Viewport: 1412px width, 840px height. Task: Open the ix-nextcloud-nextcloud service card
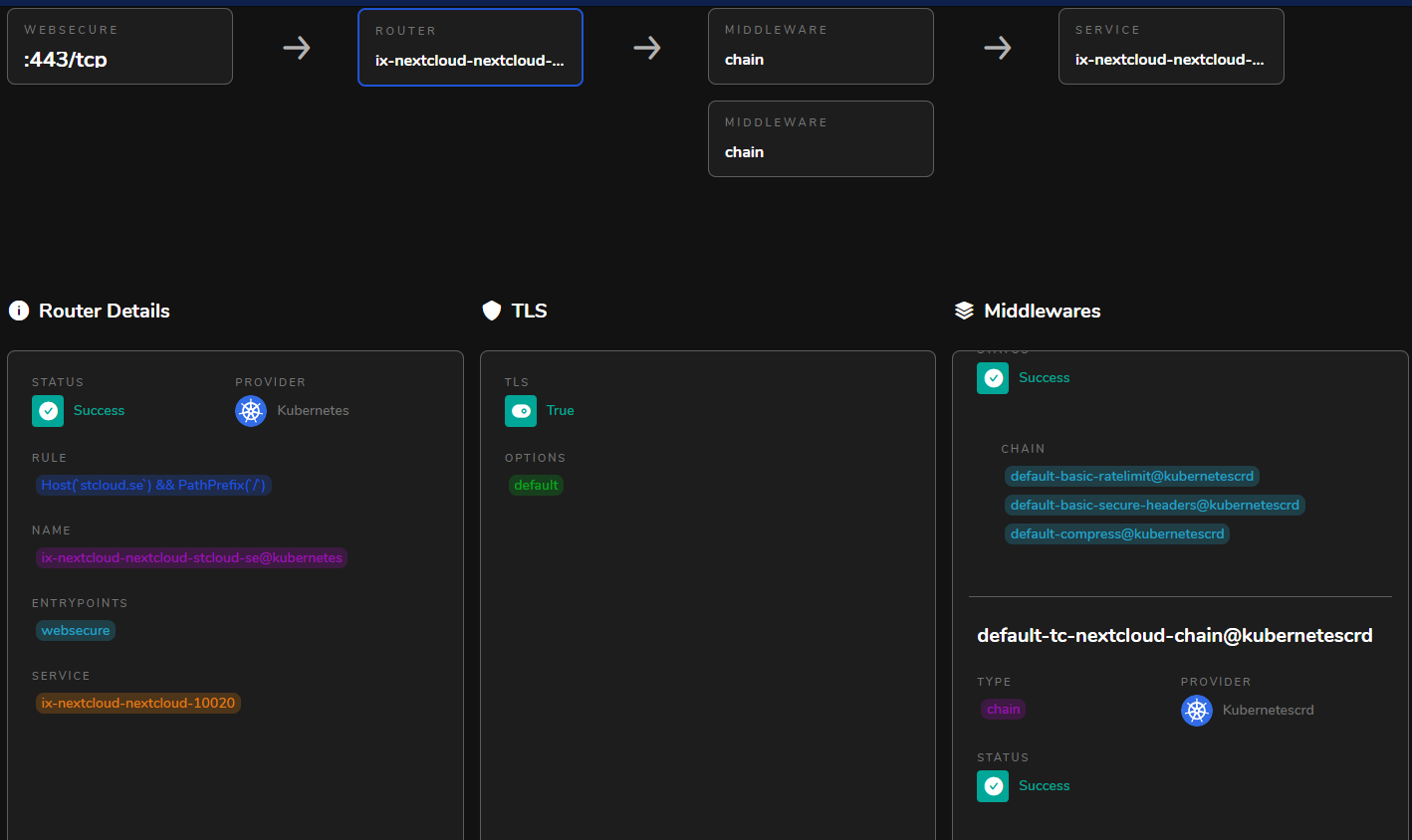tap(1171, 46)
